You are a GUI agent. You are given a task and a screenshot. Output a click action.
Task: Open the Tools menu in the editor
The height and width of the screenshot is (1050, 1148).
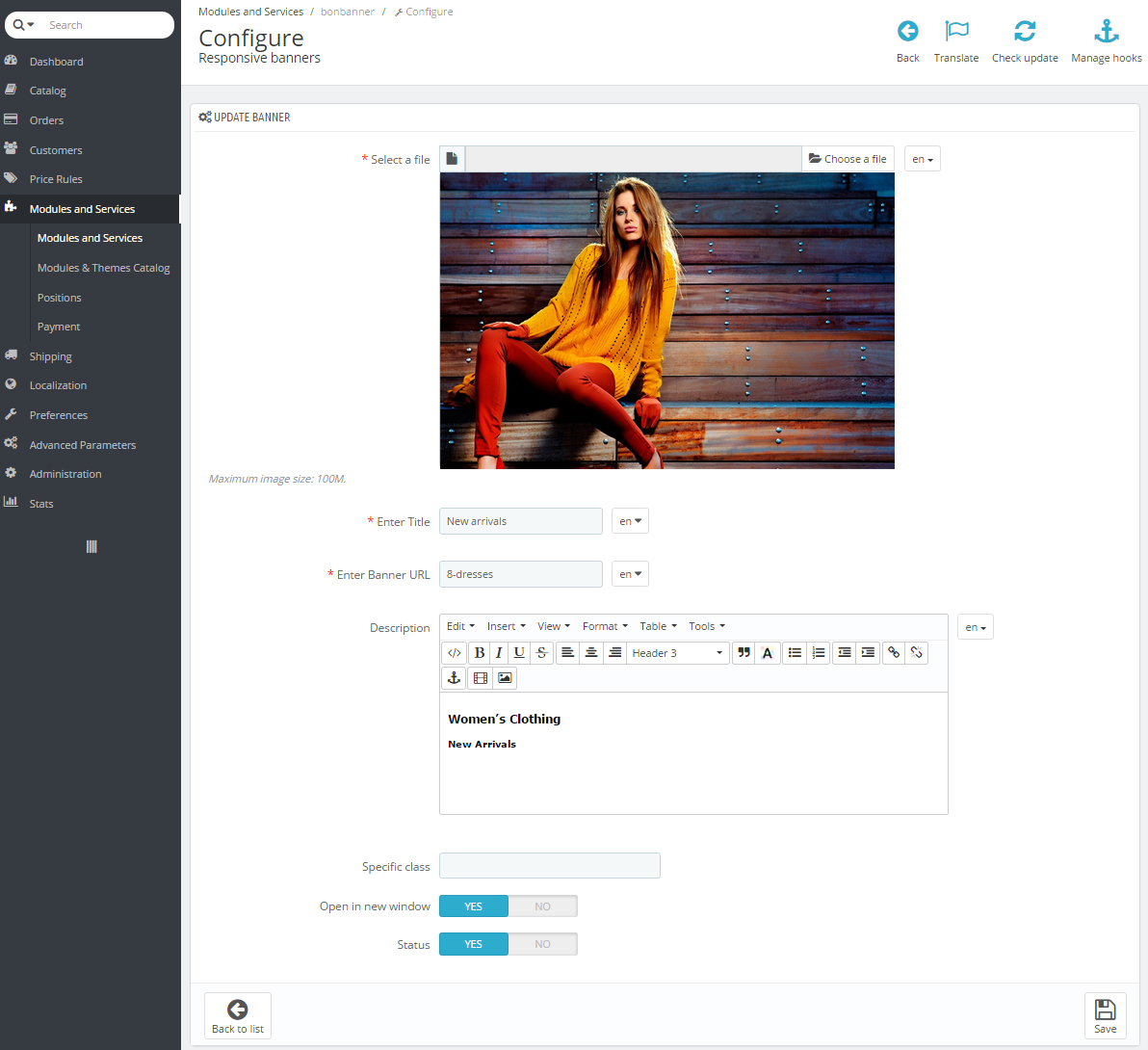[706, 625]
